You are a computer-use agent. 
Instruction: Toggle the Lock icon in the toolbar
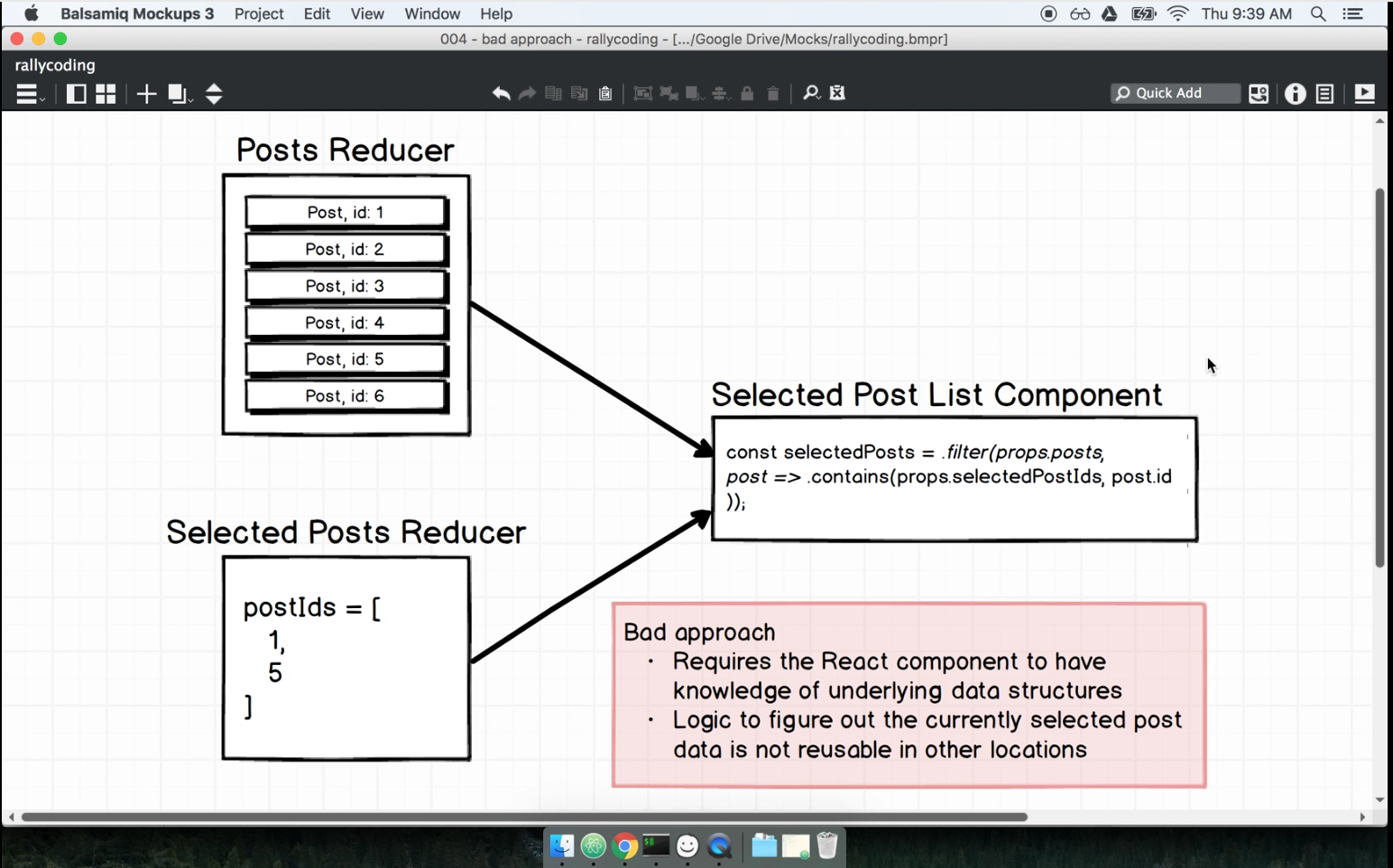click(x=746, y=93)
